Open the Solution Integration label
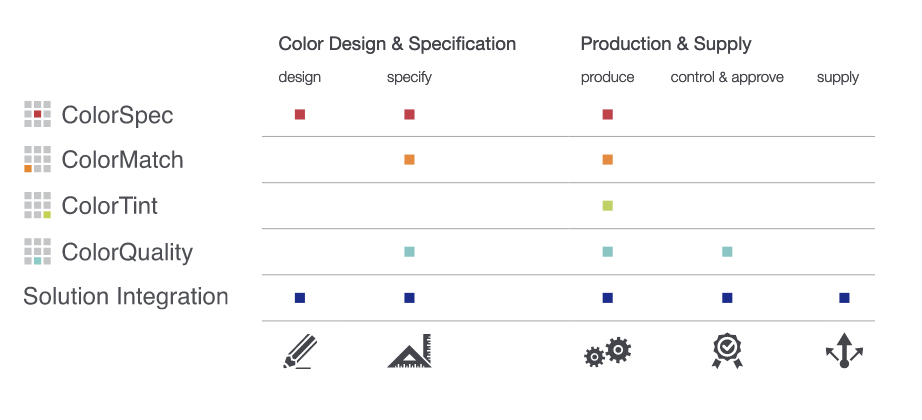The image size is (922, 420). coord(125,296)
